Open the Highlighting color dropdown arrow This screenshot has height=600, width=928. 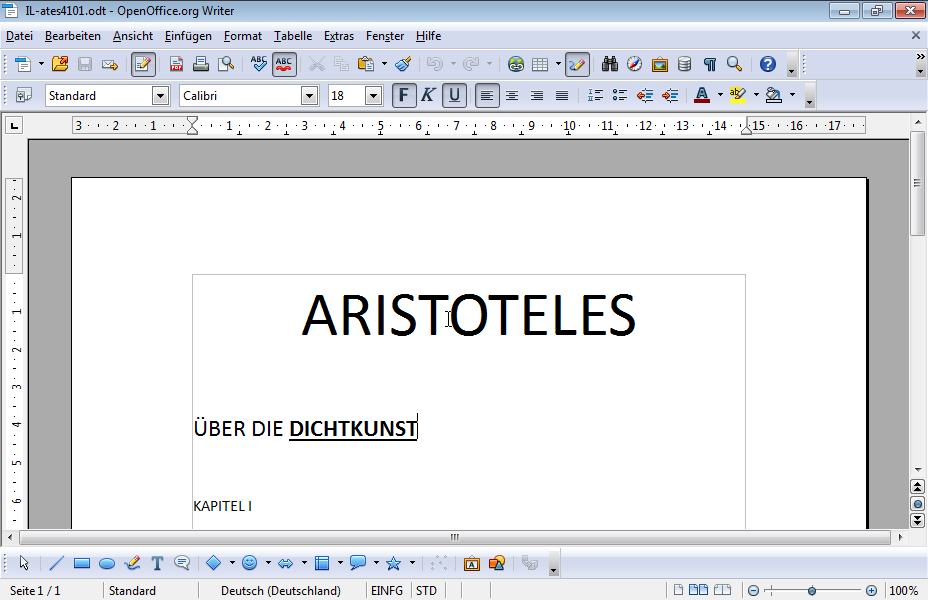[x=756, y=95]
